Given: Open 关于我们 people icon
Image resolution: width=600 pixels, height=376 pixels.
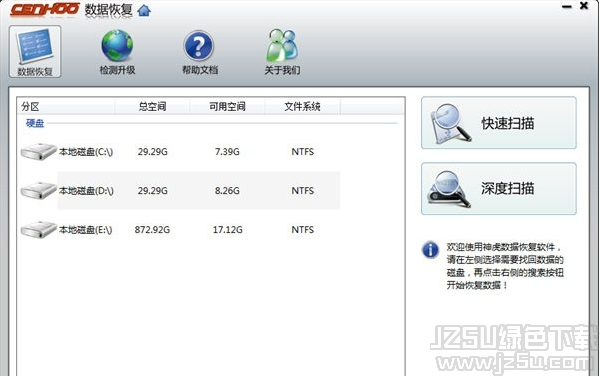Looking at the screenshot, I should click(282, 46).
